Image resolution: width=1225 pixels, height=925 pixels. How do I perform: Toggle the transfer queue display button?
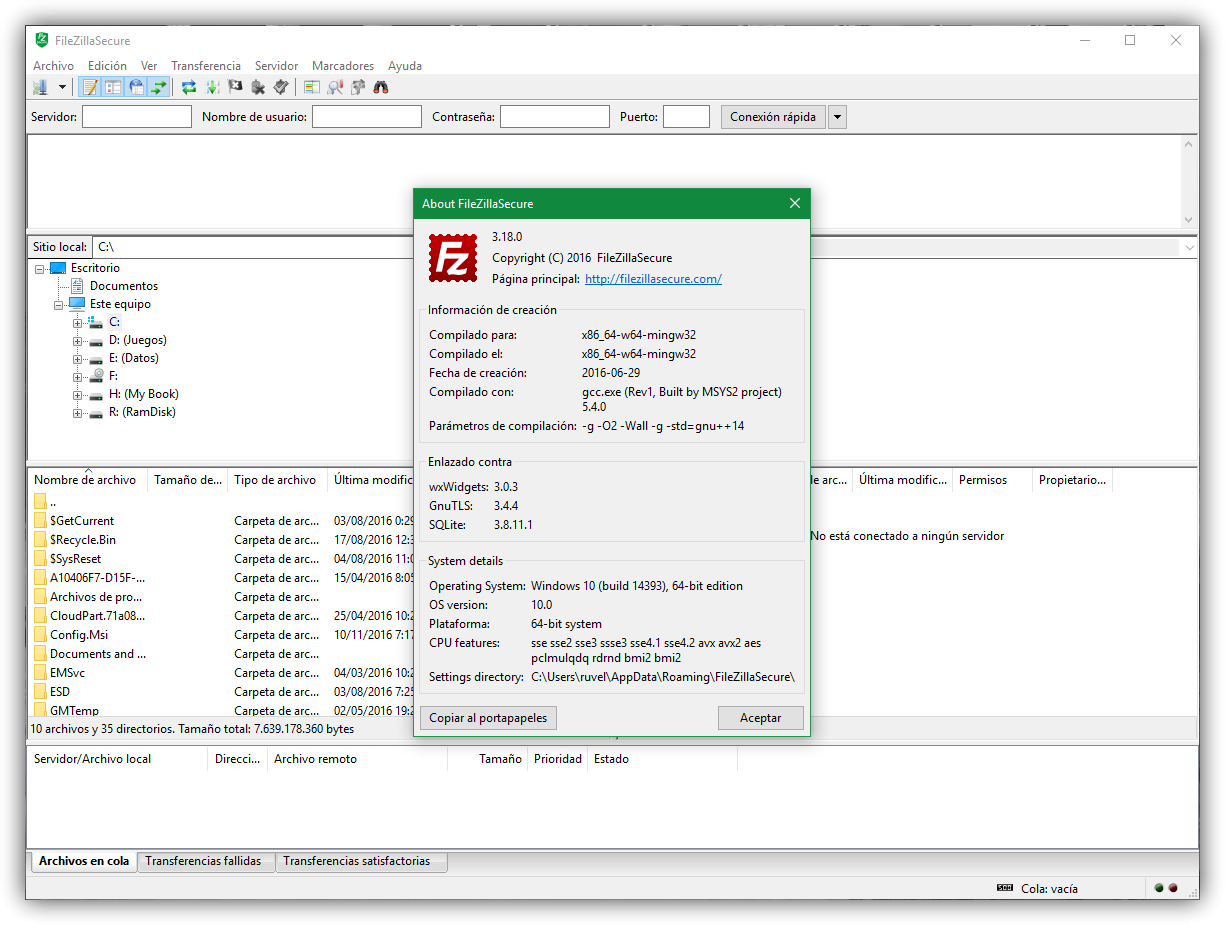point(158,87)
